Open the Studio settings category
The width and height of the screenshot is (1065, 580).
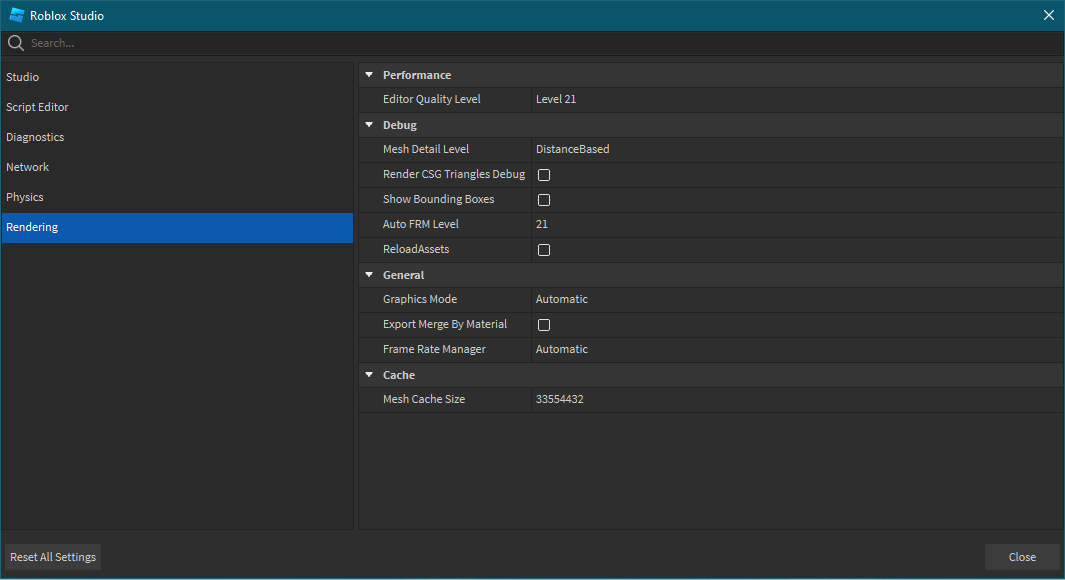[177, 77]
